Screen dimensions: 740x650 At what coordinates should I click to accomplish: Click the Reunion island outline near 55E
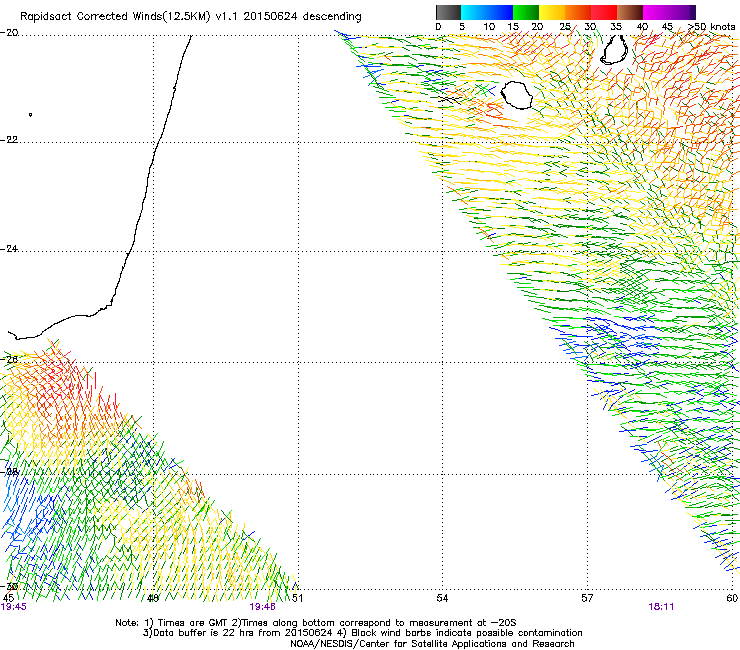point(516,95)
